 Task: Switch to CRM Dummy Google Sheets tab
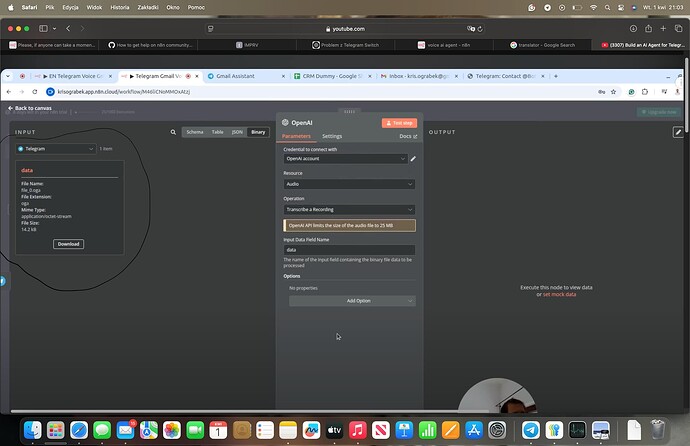pyautogui.click(x=332, y=76)
